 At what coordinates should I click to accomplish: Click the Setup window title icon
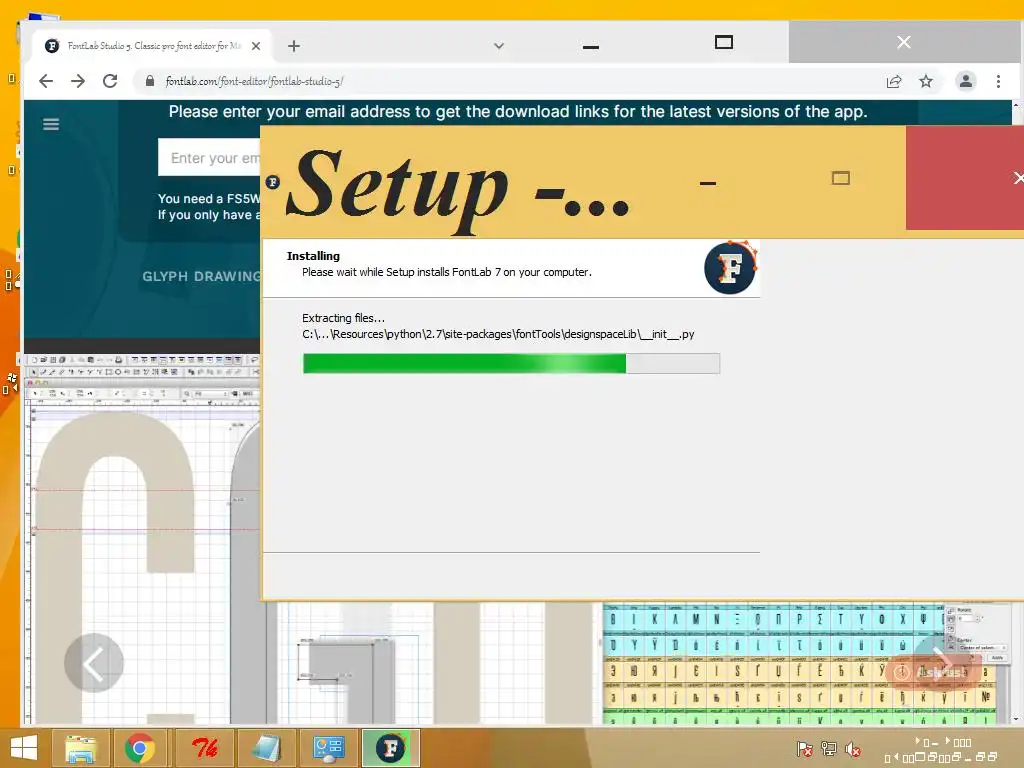(x=273, y=182)
